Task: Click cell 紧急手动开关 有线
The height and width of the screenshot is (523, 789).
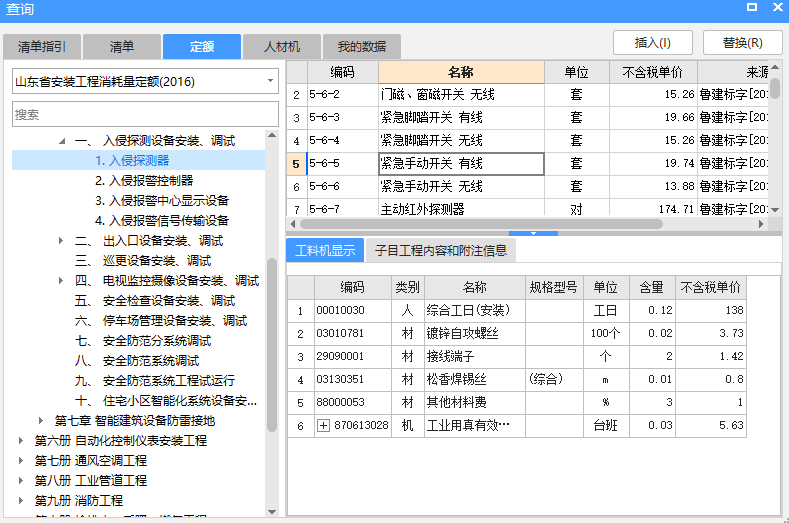Action: click(461, 164)
